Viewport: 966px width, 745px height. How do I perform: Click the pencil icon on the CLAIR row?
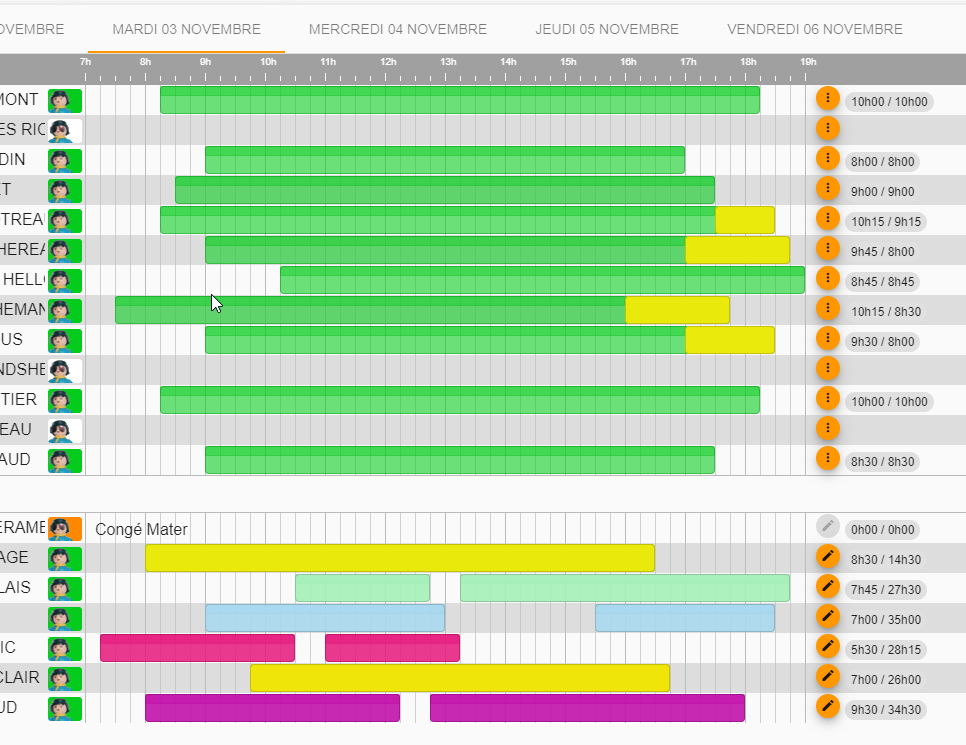[827, 677]
